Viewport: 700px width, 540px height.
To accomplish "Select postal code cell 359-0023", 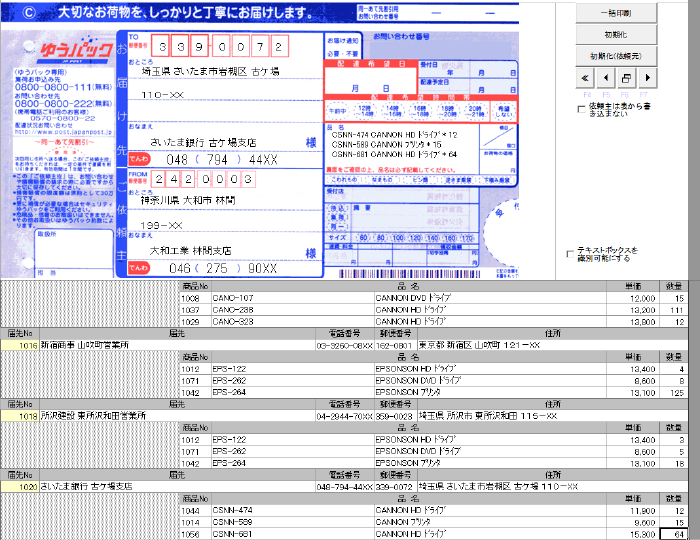I will pos(396,416).
